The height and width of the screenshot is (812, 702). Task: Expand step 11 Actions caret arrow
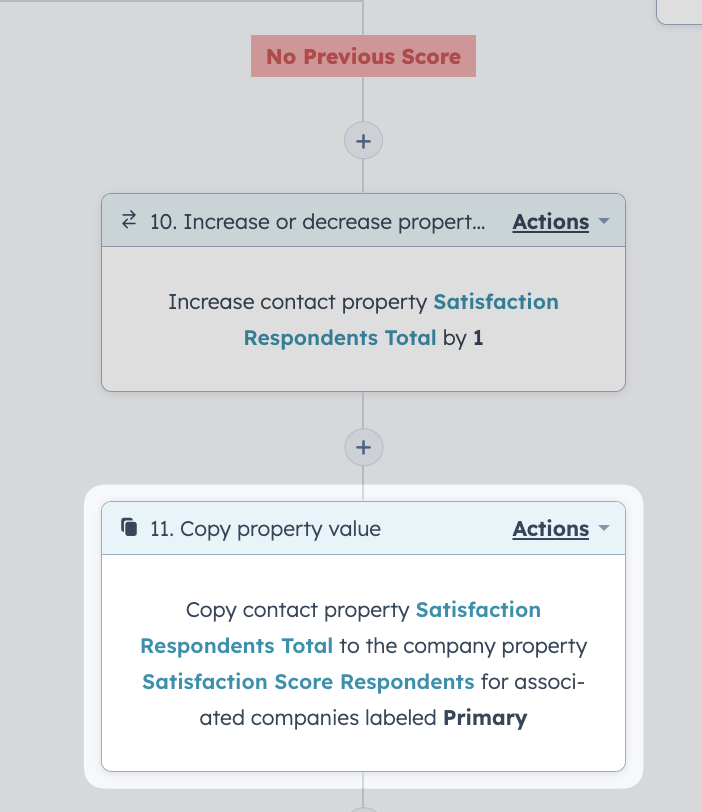(x=604, y=528)
